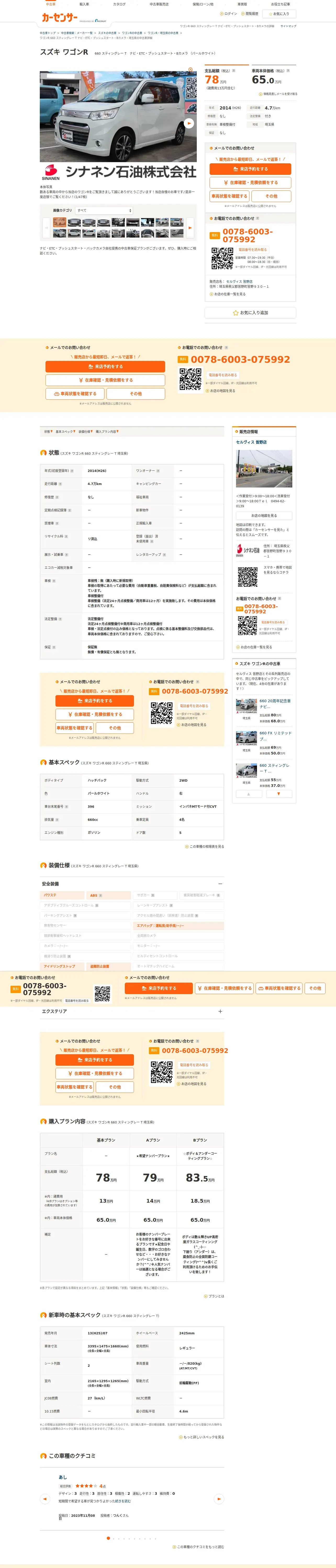Click the 修復歴 help icon in the 状態 table

click(x=57, y=497)
